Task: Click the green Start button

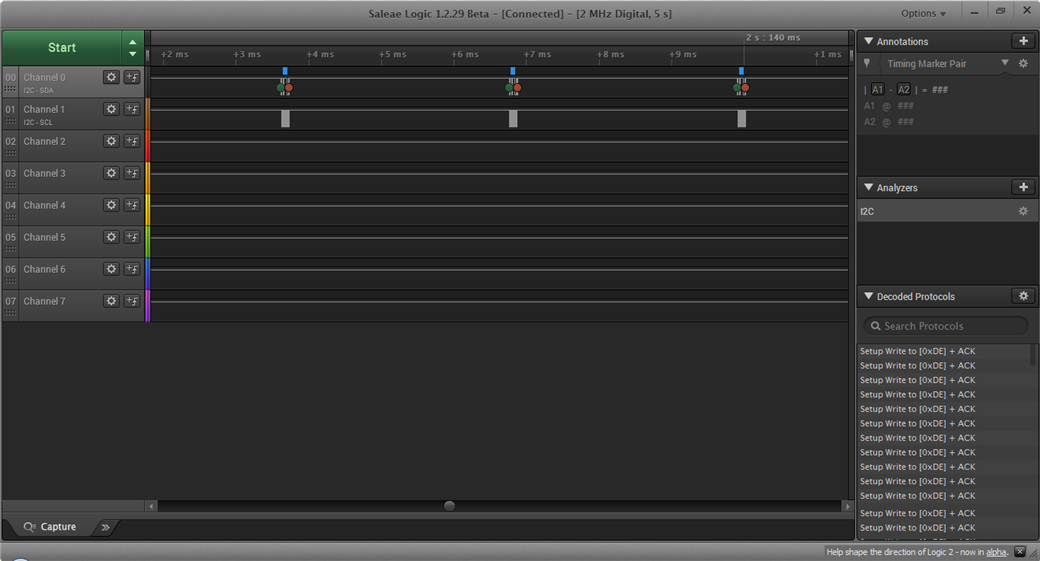Action: (62, 48)
